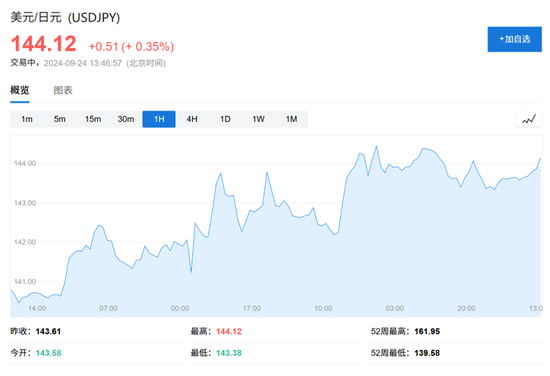Click the 美元/日元 (USDJPY) title
This screenshot has width=550, height=376.
click(x=65, y=17)
